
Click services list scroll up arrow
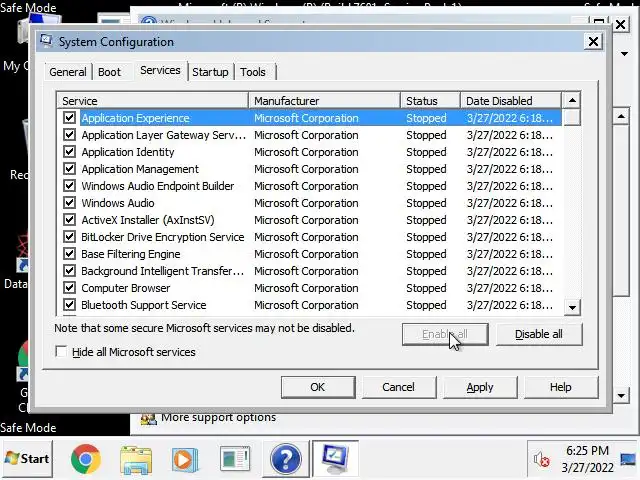click(x=572, y=100)
